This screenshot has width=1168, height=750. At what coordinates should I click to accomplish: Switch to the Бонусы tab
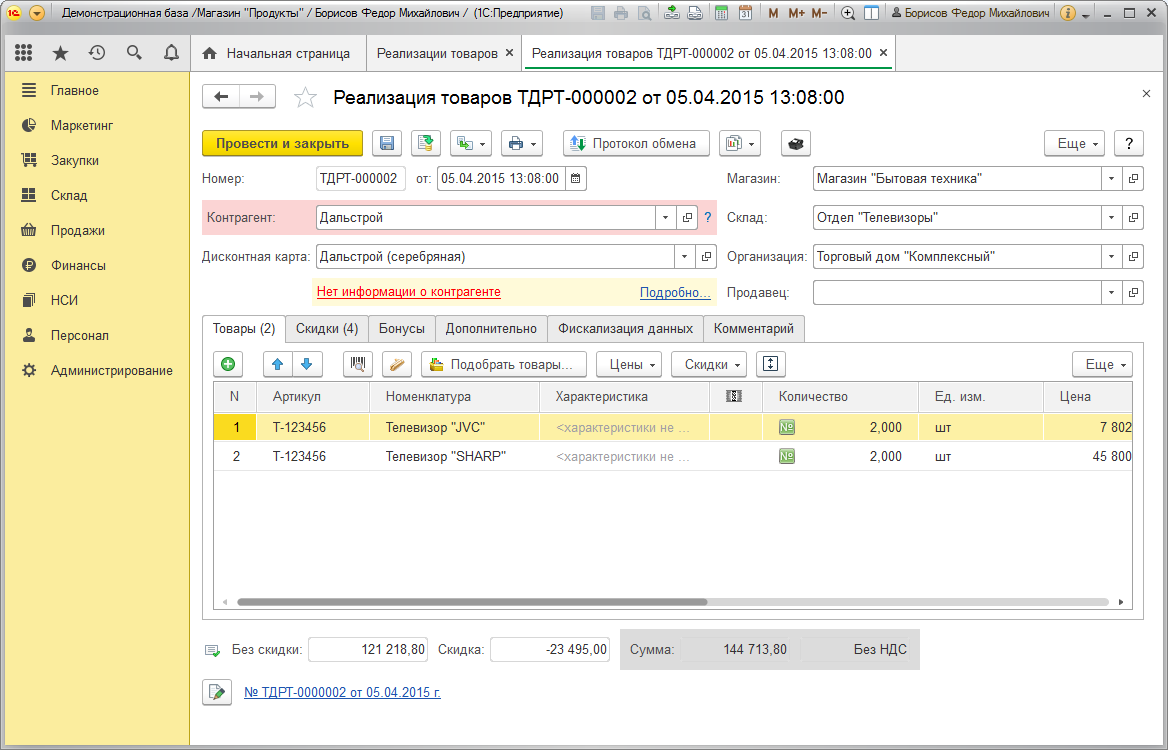coord(402,328)
